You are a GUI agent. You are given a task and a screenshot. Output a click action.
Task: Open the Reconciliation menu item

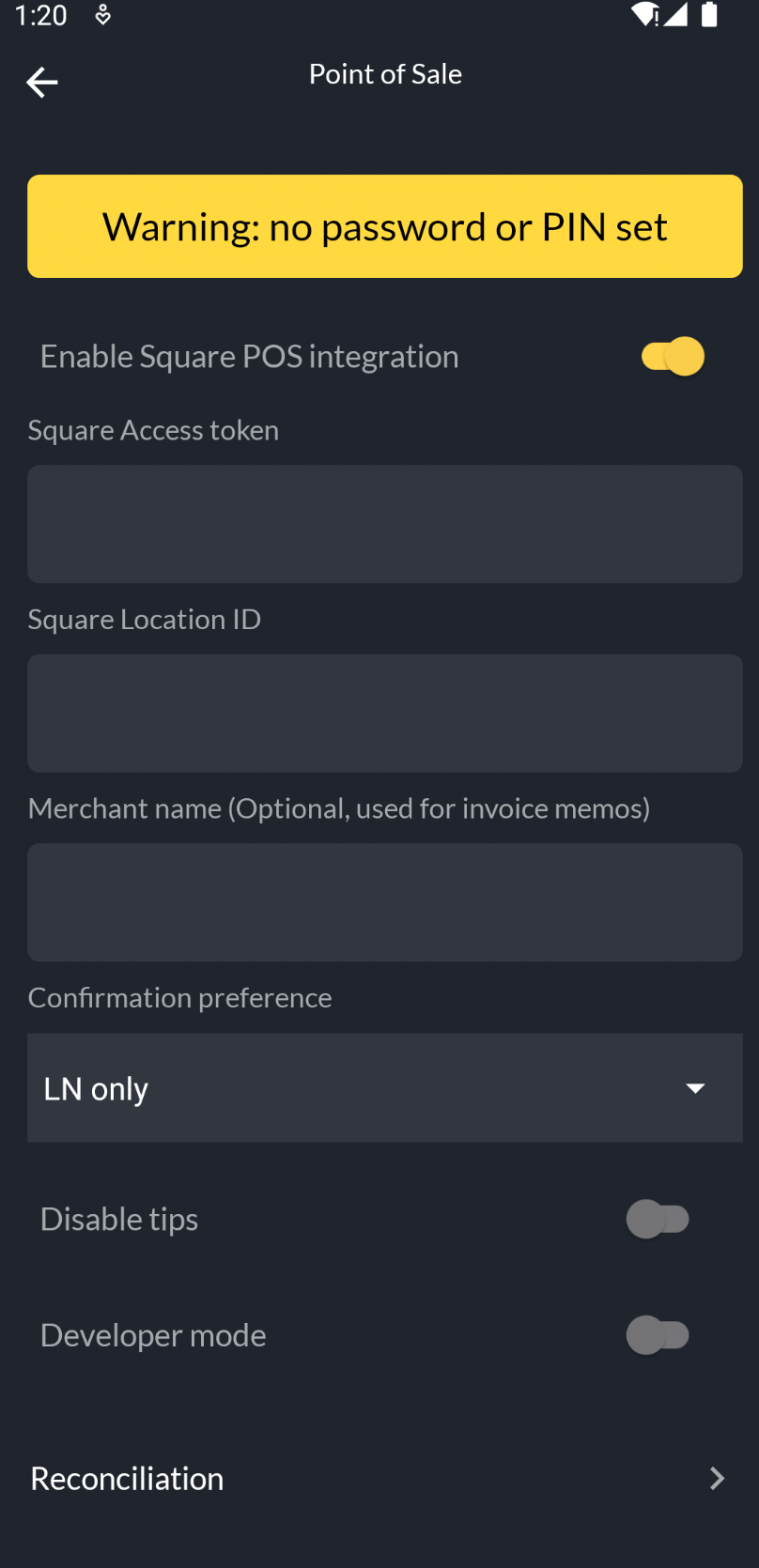pos(128,1479)
